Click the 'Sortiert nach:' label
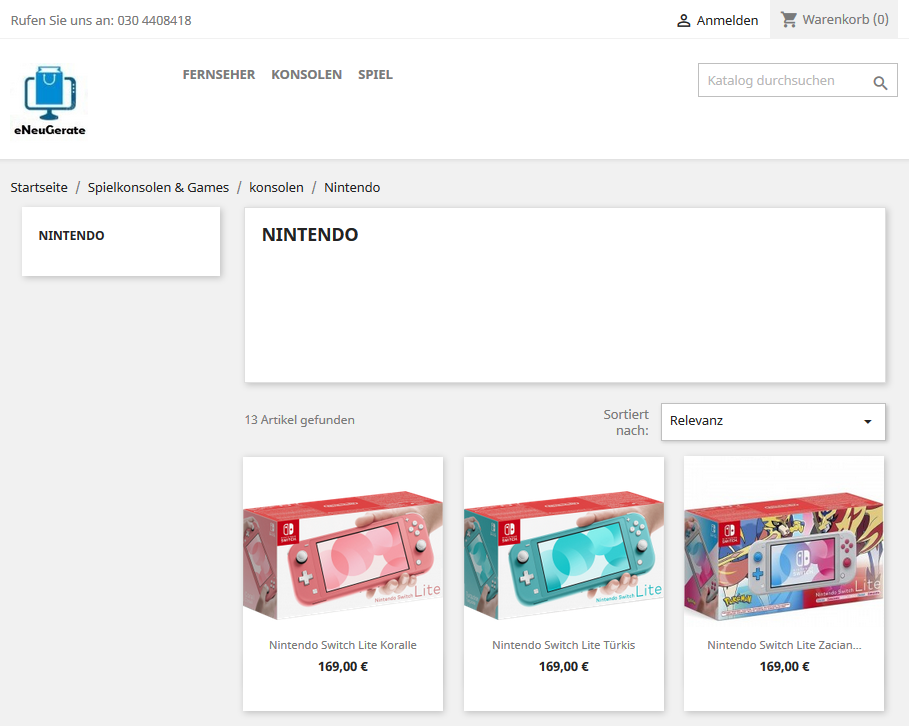The width and height of the screenshot is (909, 726). point(626,422)
